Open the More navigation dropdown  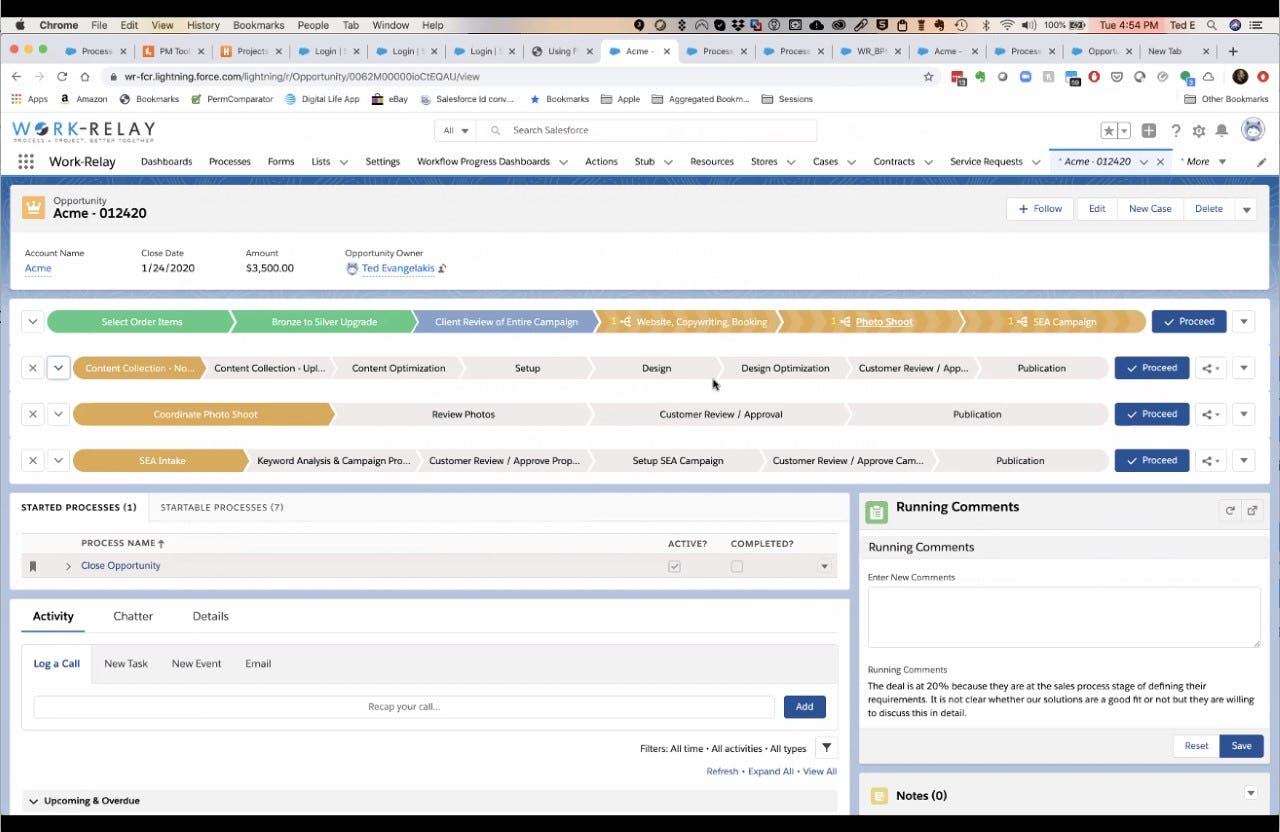pos(1203,161)
